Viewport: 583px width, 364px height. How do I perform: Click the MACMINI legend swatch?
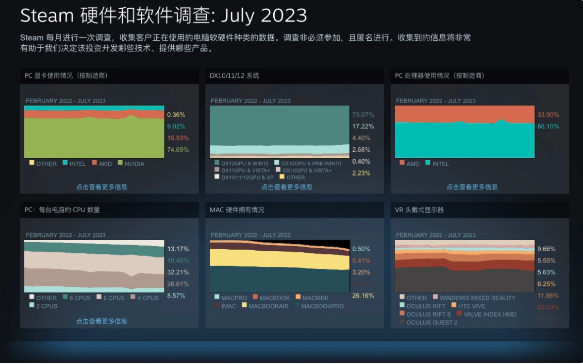point(298,297)
